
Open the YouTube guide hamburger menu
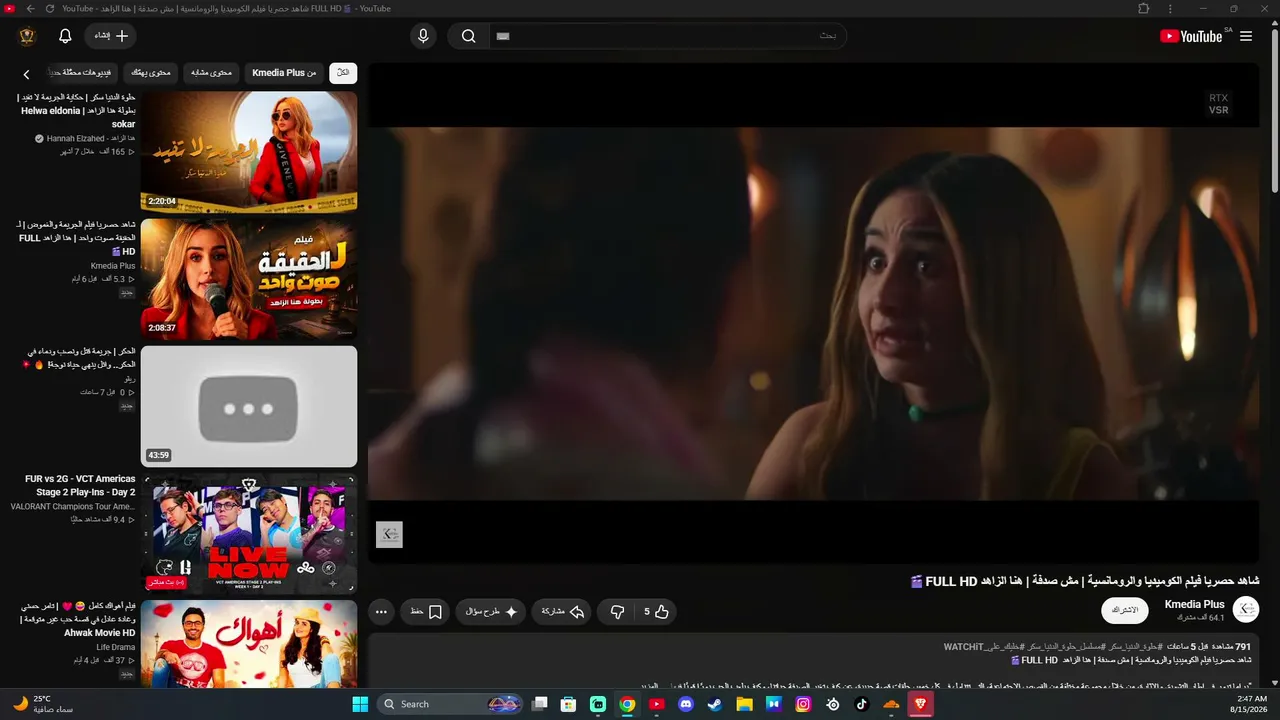coord(1246,36)
